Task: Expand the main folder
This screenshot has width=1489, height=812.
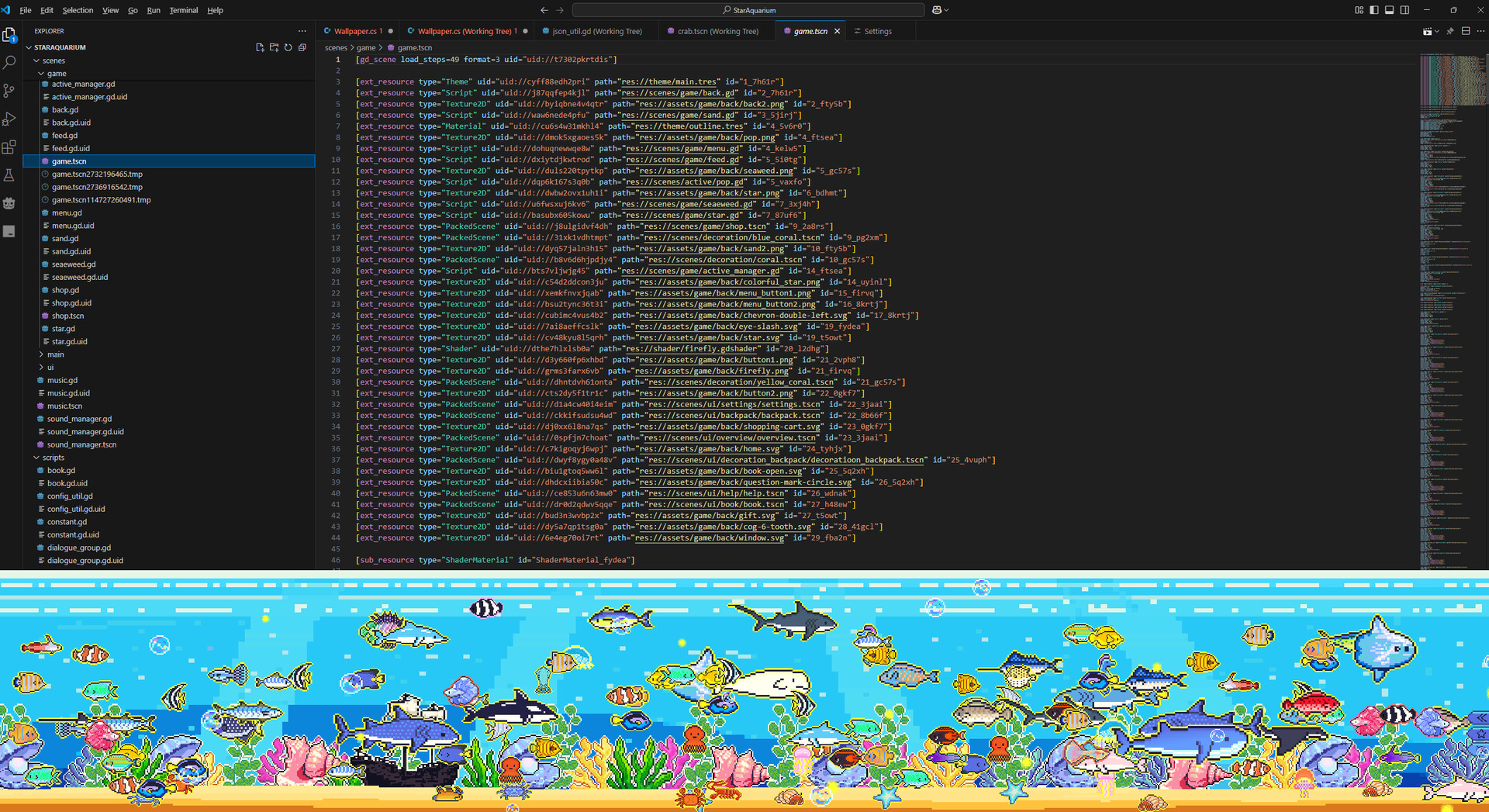Action: coord(55,354)
